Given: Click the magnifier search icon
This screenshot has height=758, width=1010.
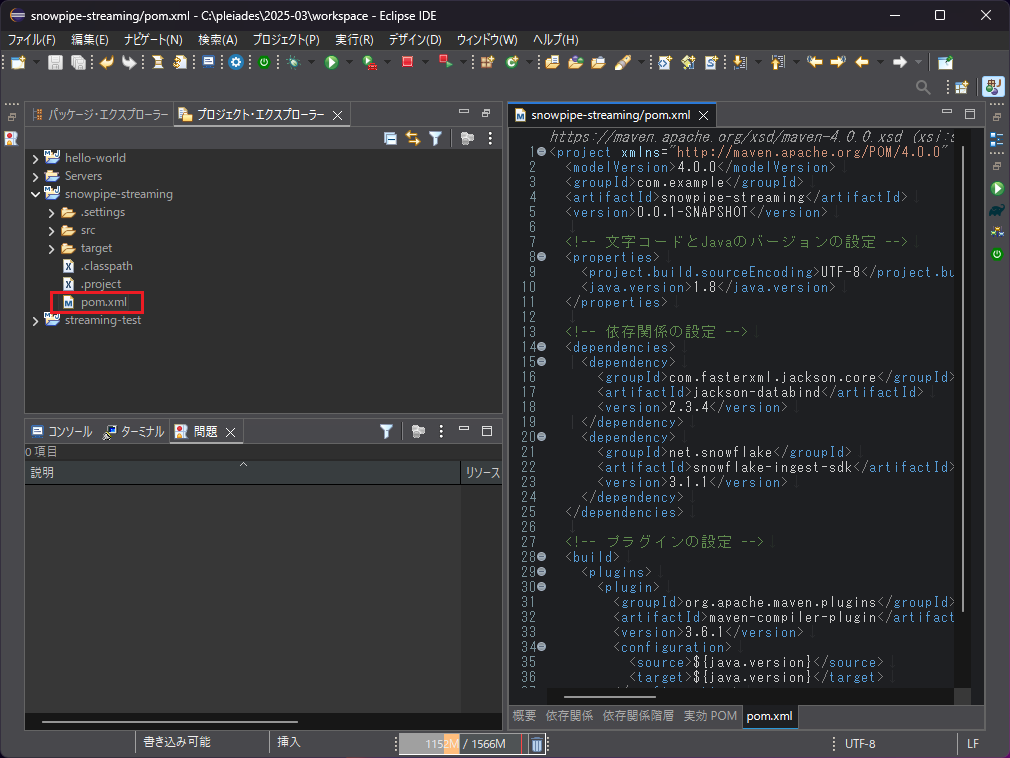Looking at the screenshot, I should tap(923, 87).
